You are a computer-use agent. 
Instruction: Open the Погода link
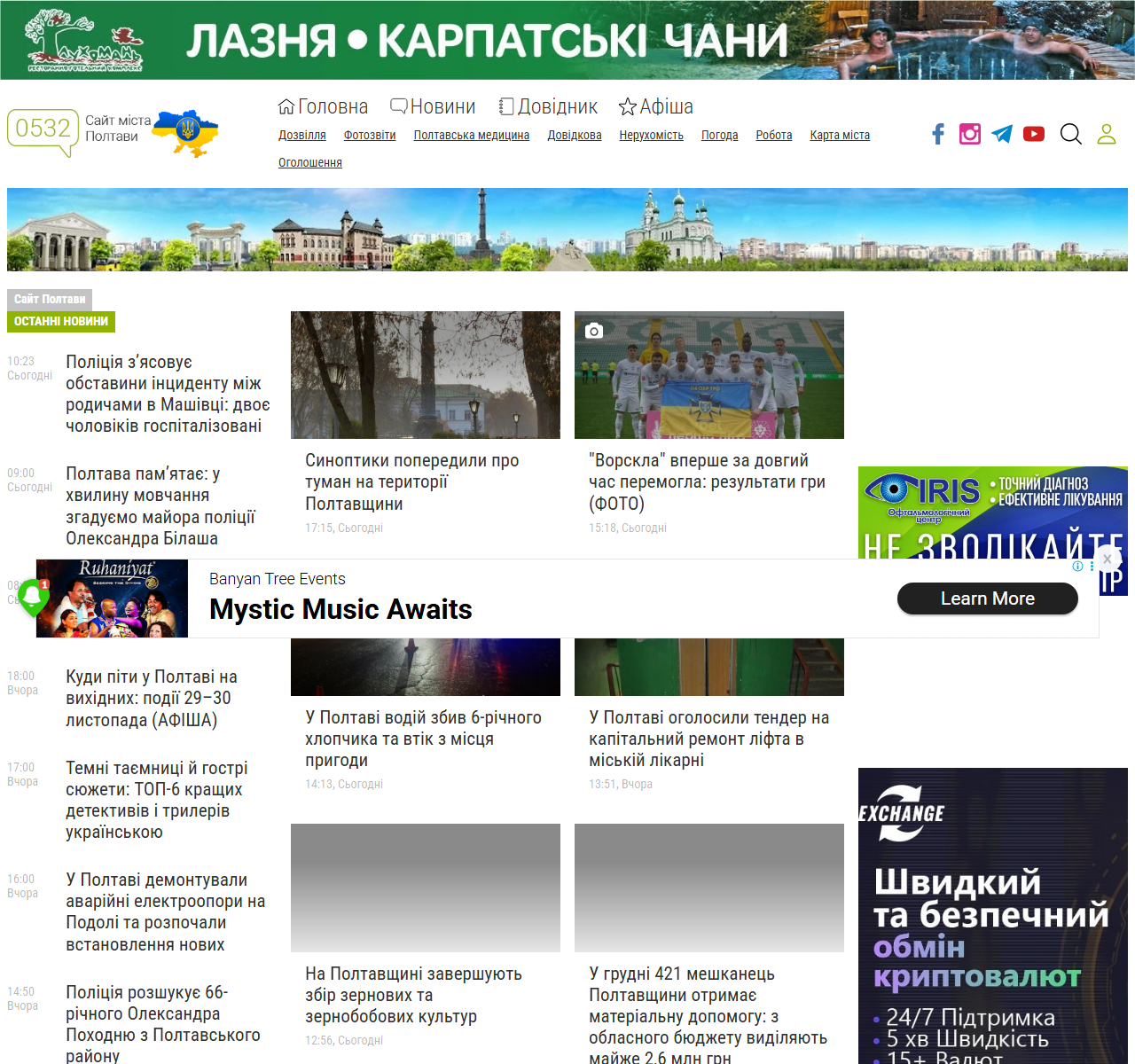point(719,136)
